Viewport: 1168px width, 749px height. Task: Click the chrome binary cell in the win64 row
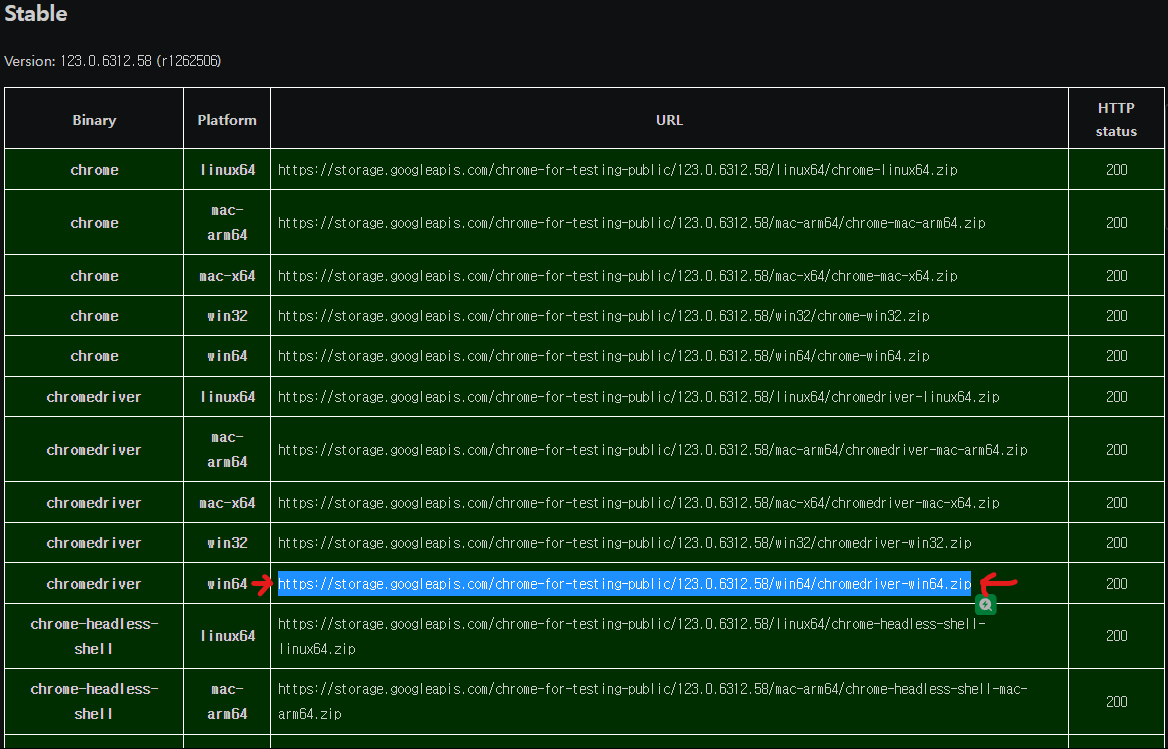pyautogui.click(x=94, y=356)
